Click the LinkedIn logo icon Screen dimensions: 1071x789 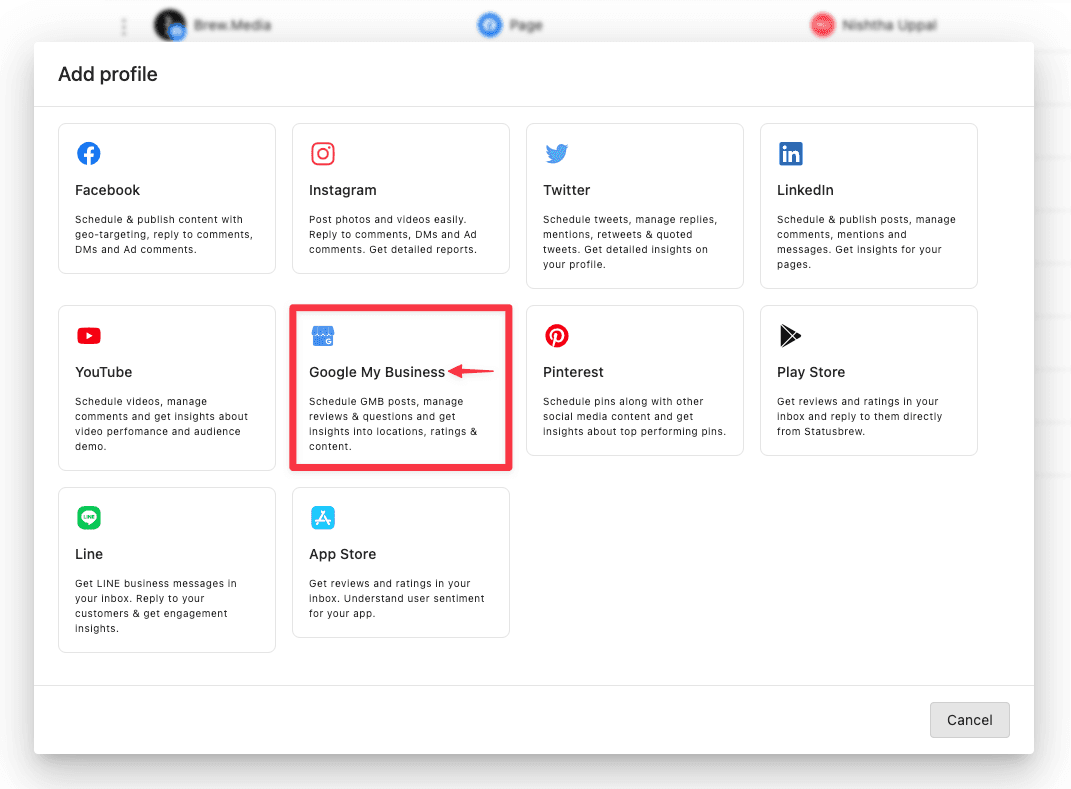(x=791, y=154)
